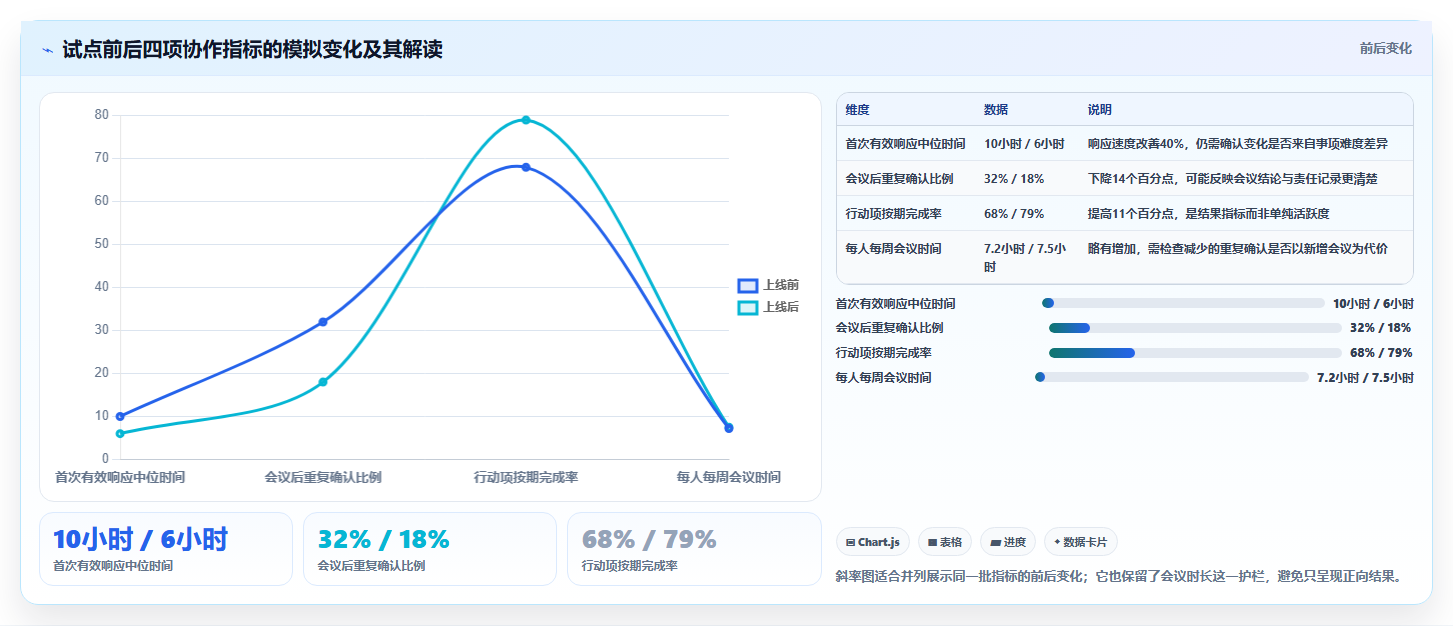1453x626 pixels.
Task: Click the 前后变化 label in header
Action: tap(1385, 48)
